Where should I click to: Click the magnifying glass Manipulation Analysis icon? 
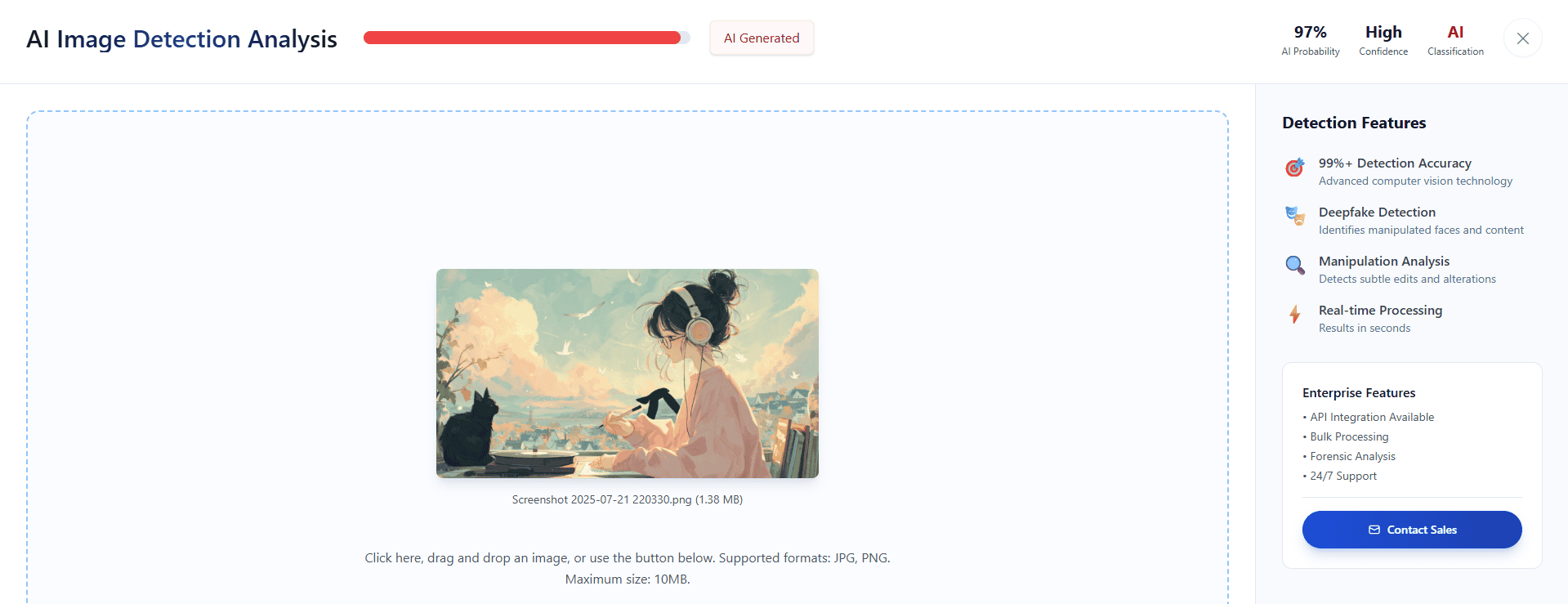pos(1295,265)
